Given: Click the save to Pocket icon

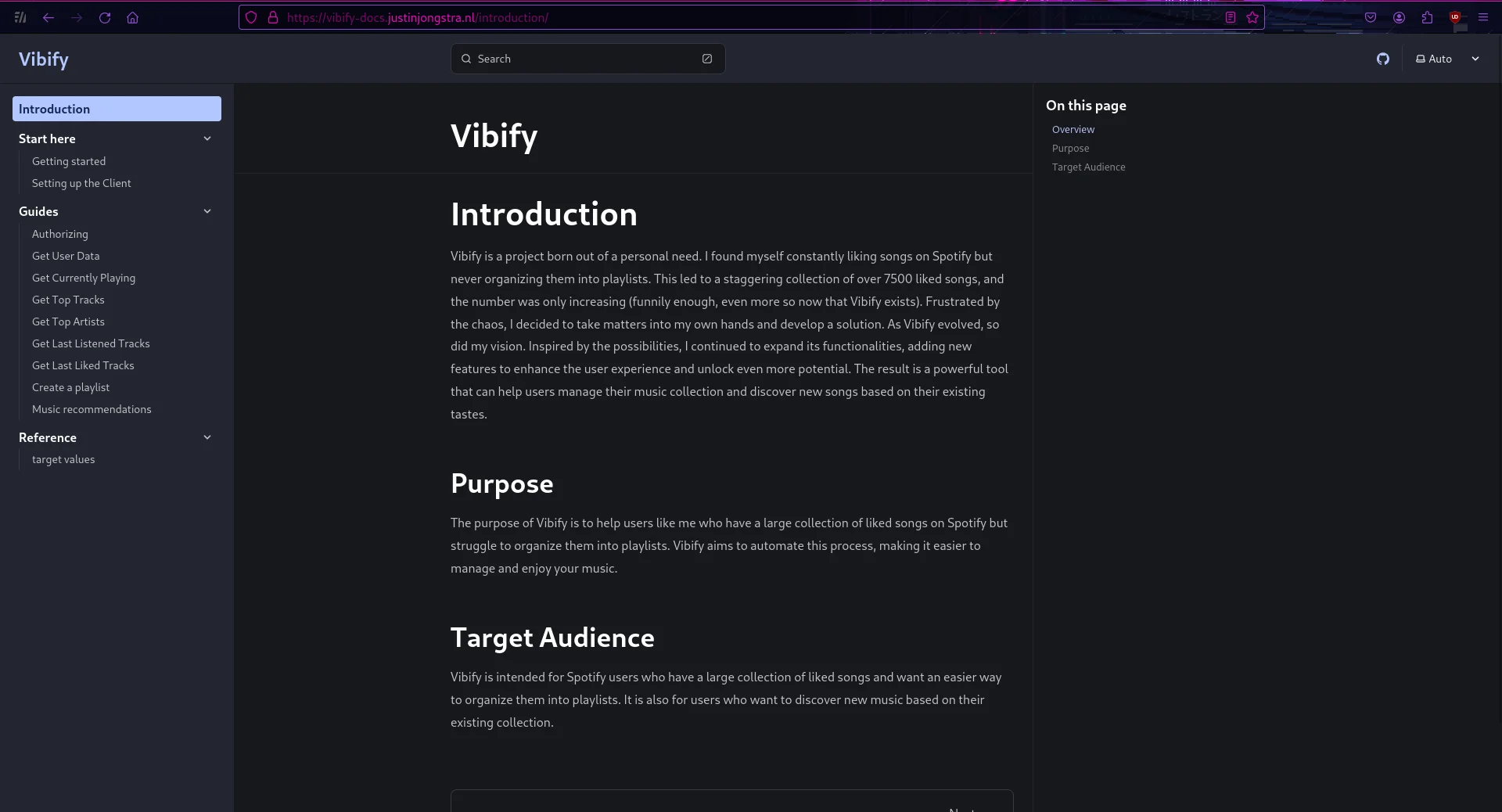Looking at the screenshot, I should pos(1371,17).
